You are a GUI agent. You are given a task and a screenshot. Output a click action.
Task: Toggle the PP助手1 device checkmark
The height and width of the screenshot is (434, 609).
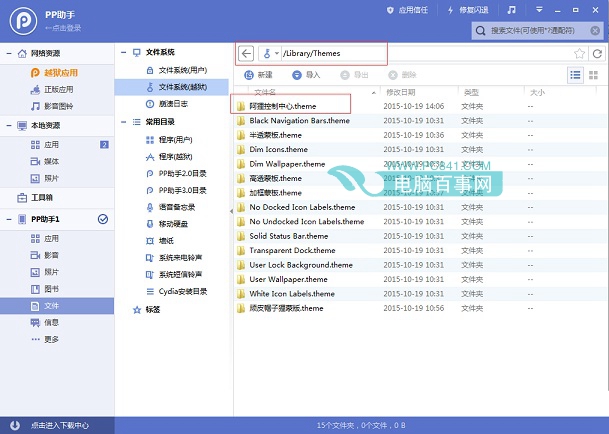click(x=102, y=219)
